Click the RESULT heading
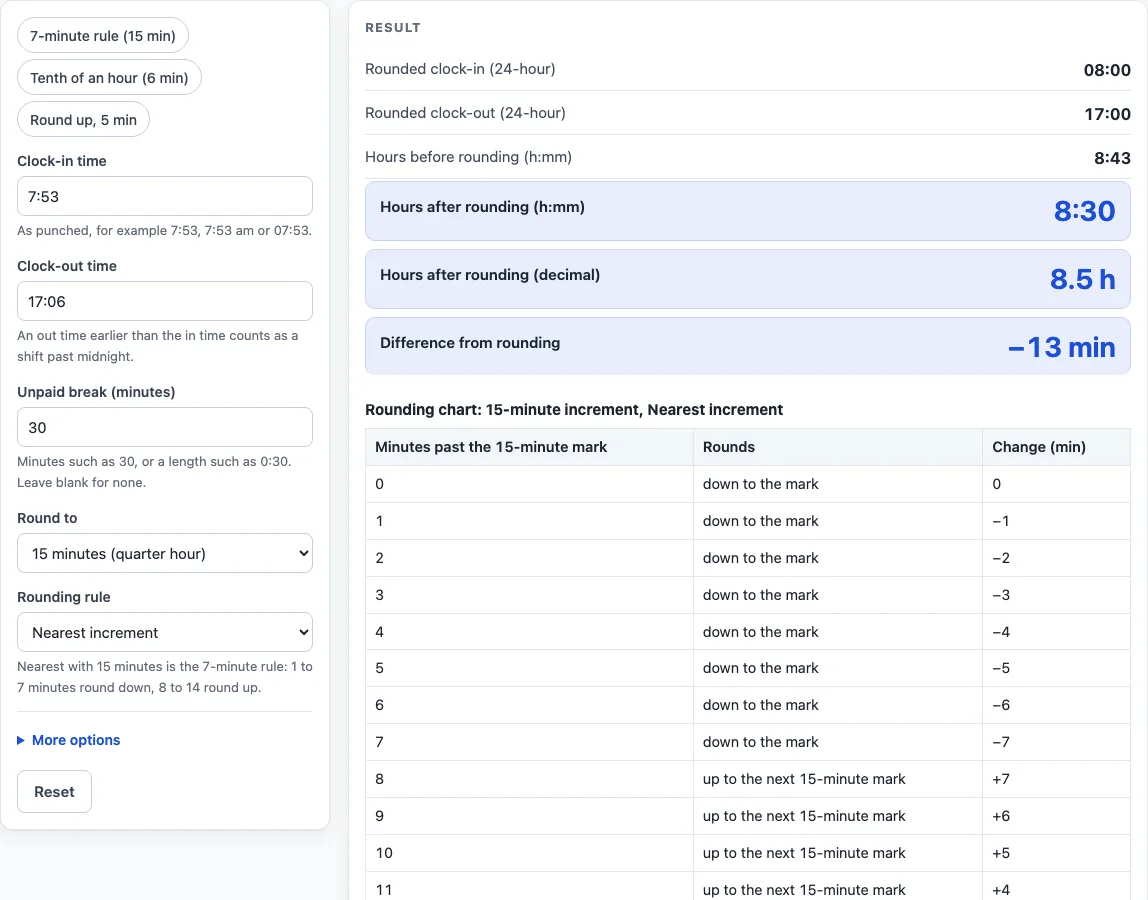This screenshot has width=1148, height=900. coord(393,28)
